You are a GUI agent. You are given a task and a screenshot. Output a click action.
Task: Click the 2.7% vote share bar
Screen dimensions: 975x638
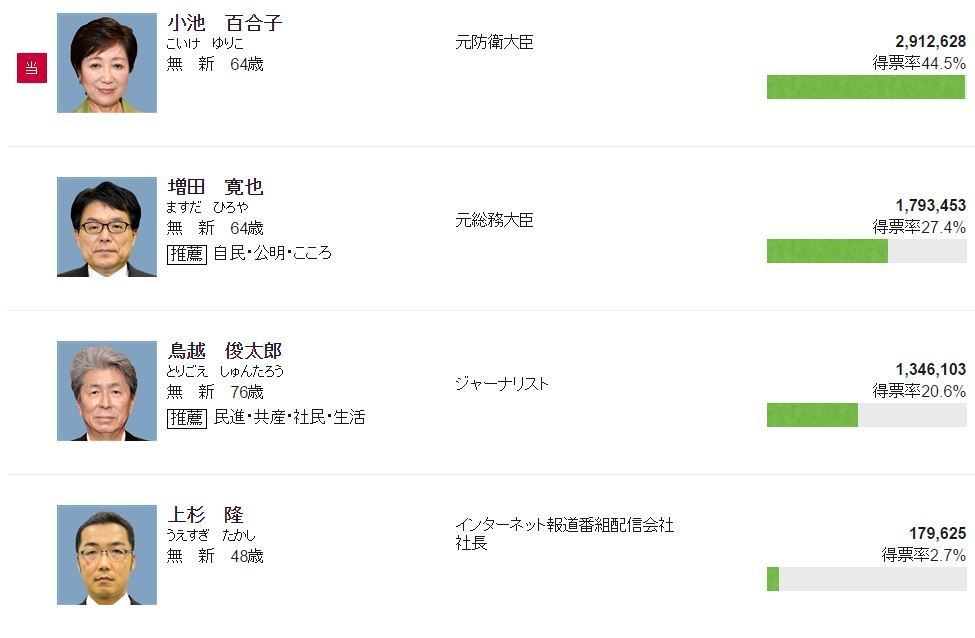coord(866,579)
